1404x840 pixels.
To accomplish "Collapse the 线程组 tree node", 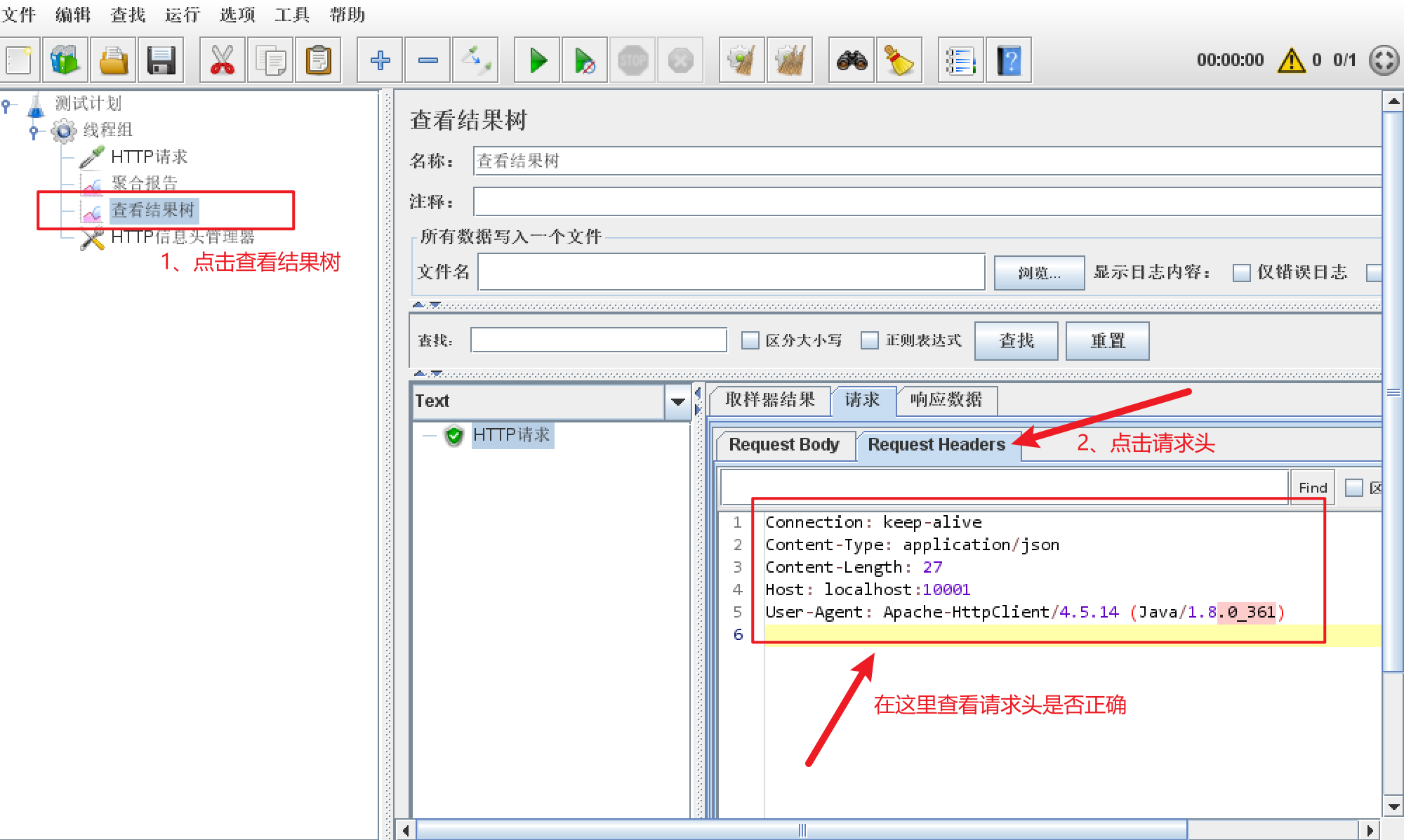I will (33, 131).
